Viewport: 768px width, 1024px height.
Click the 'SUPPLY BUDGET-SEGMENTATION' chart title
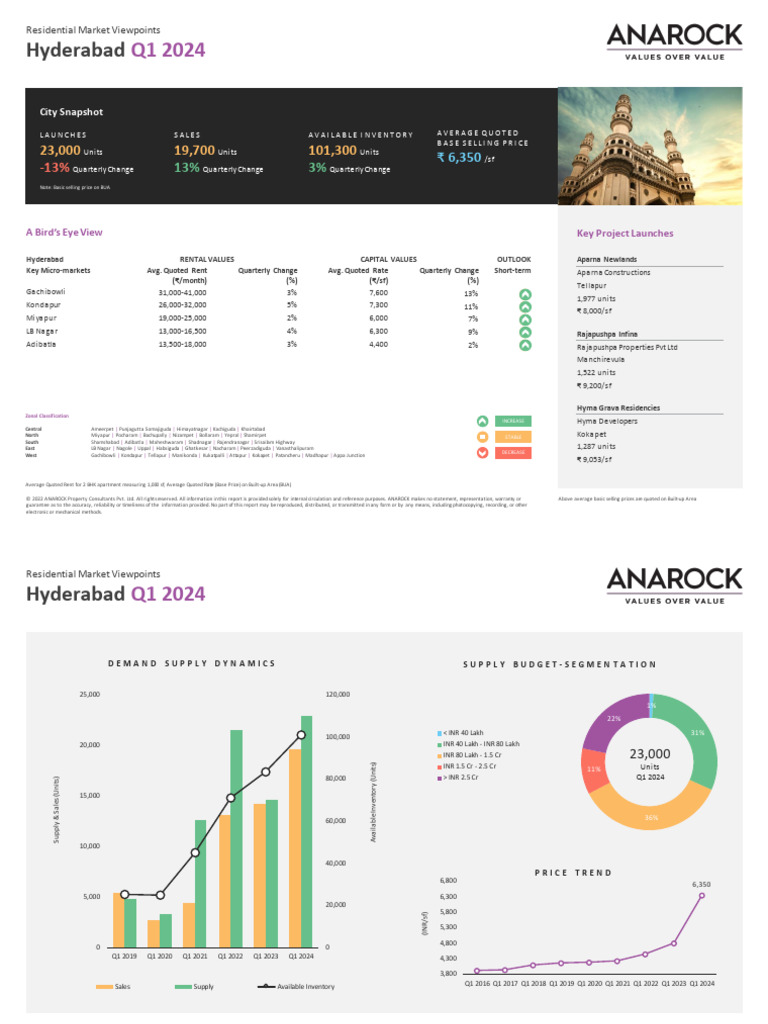(x=560, y=664)
